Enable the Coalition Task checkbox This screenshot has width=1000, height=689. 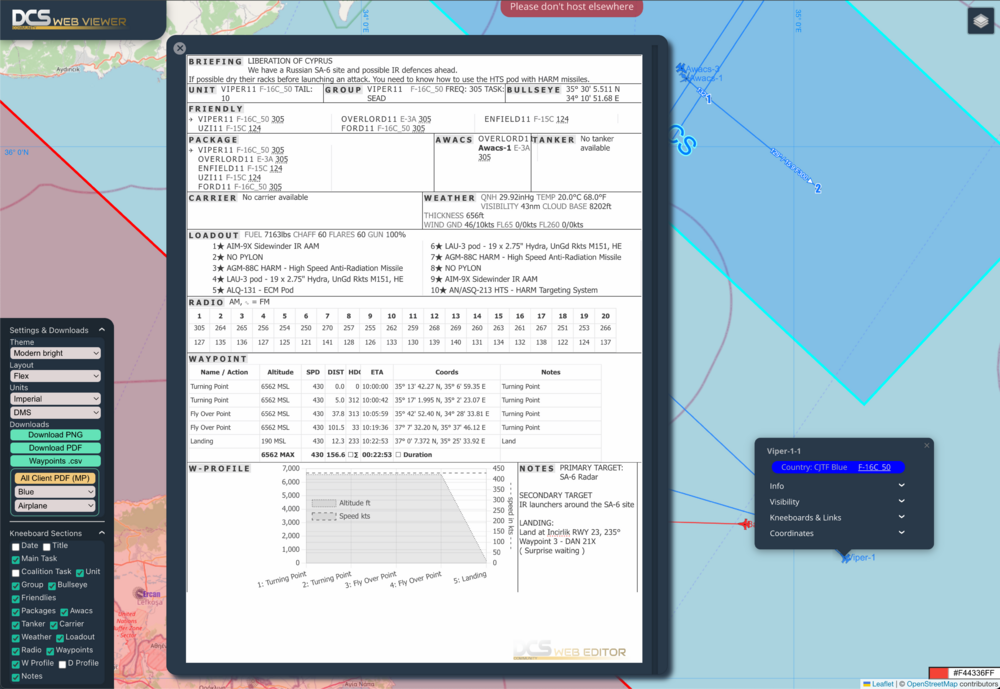[15, 573]
